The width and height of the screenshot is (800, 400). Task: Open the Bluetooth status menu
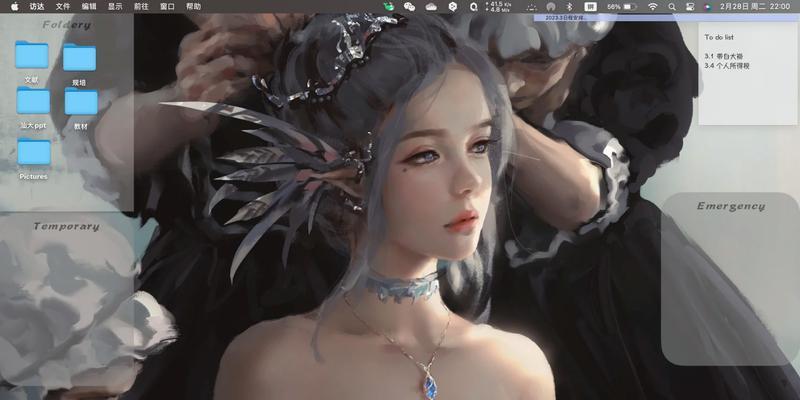pyautogui.click(x=570, y=7)
